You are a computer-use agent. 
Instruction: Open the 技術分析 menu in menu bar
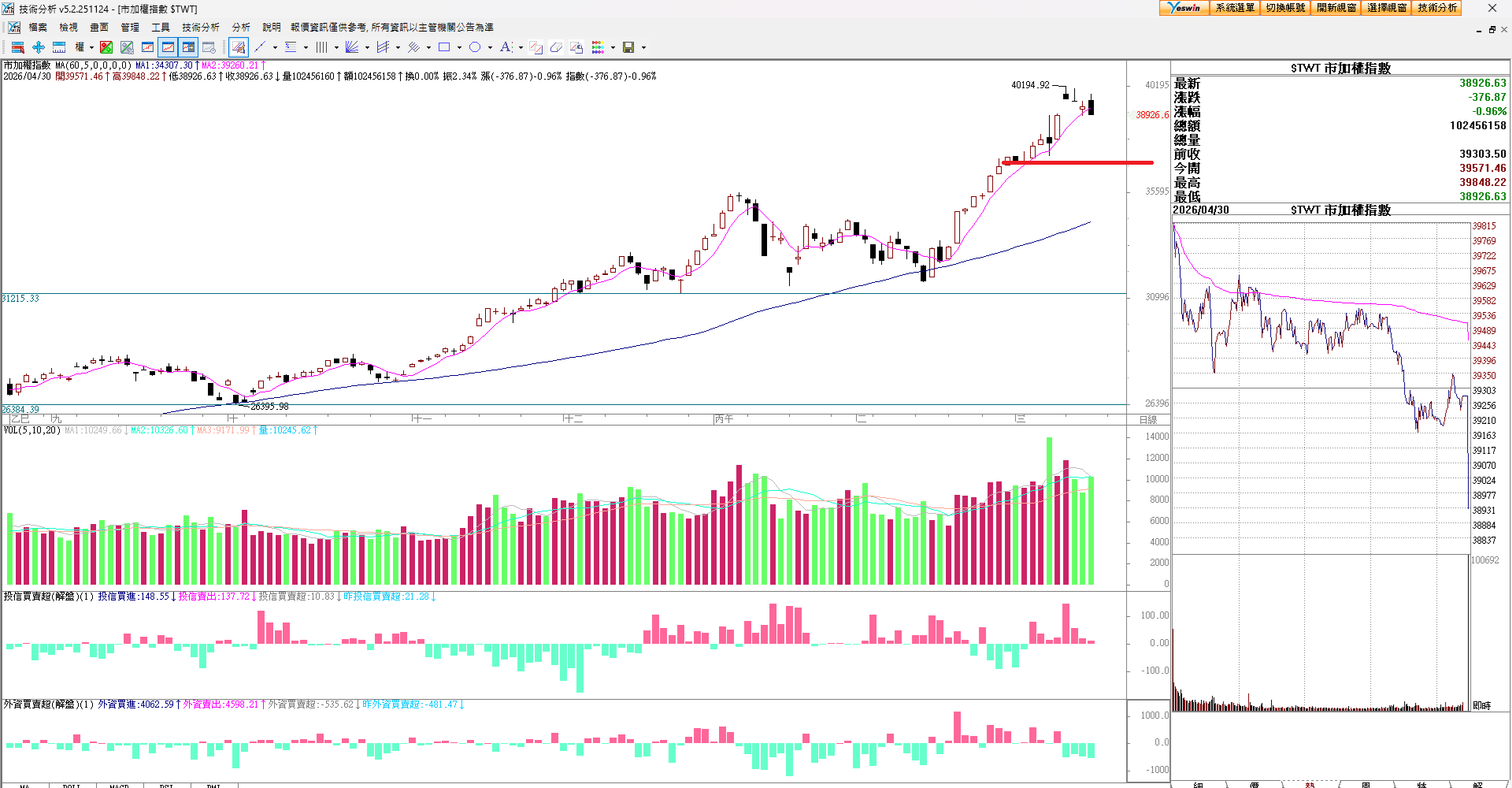click(x=201, y=28)
